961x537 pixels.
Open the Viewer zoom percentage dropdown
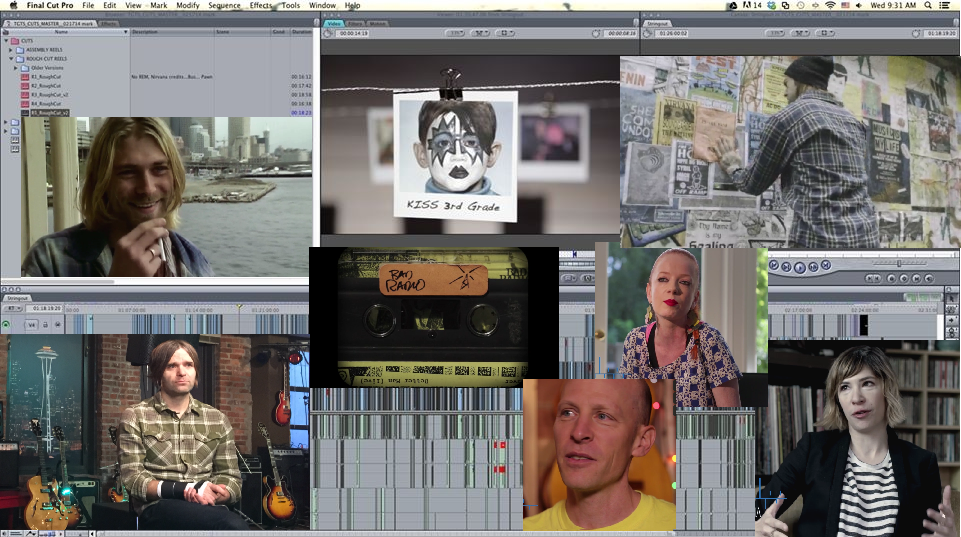pyautogui.click(x=456, y=33)
